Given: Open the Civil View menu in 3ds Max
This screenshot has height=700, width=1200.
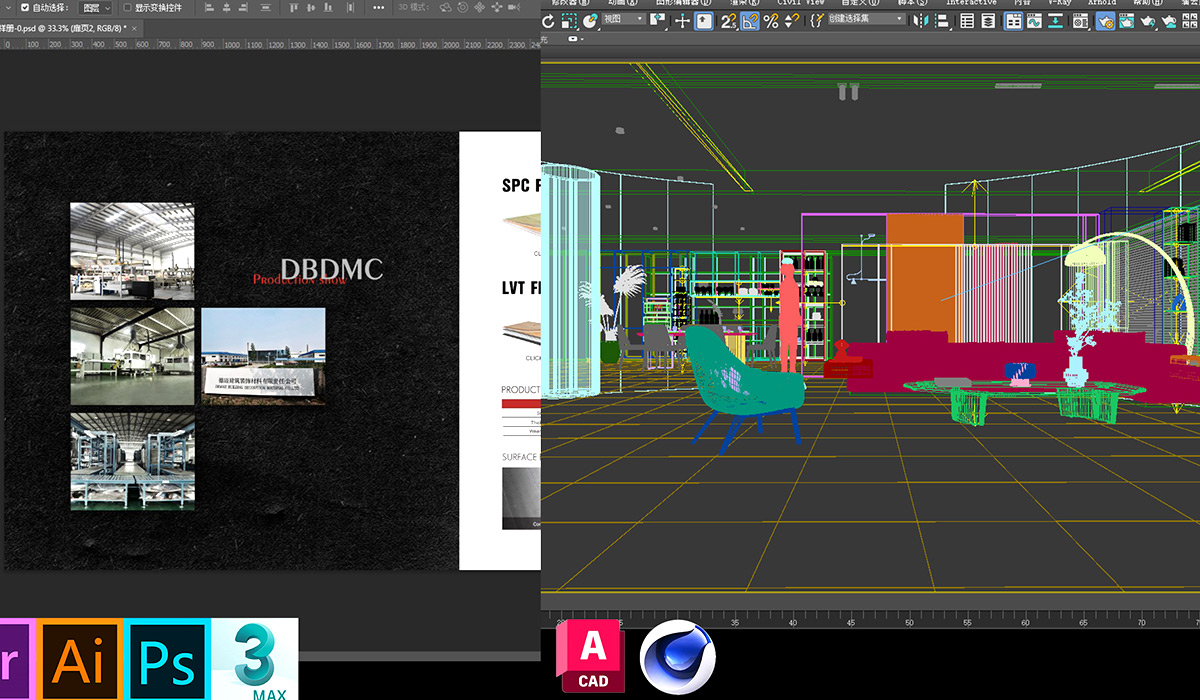Looking at the screenshot, I should (801, 2).
